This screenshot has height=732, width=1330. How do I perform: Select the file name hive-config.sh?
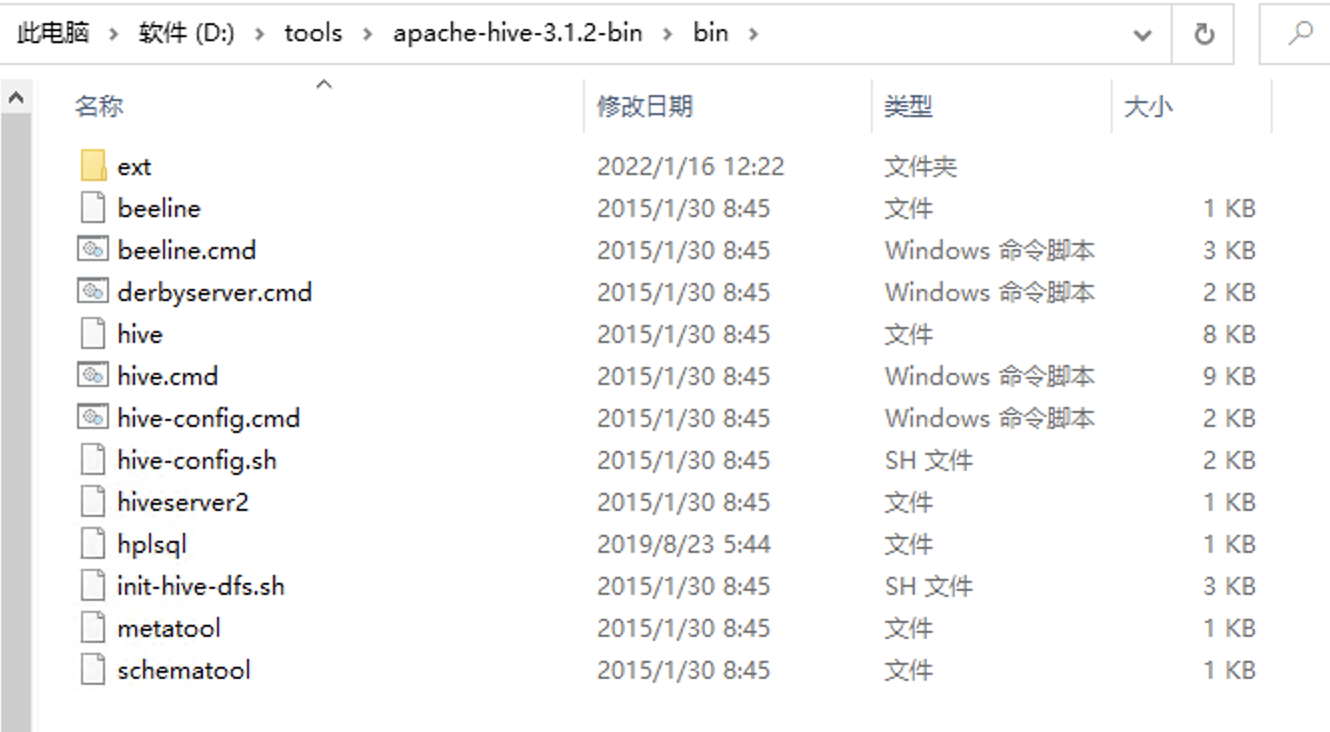(196, 460)
